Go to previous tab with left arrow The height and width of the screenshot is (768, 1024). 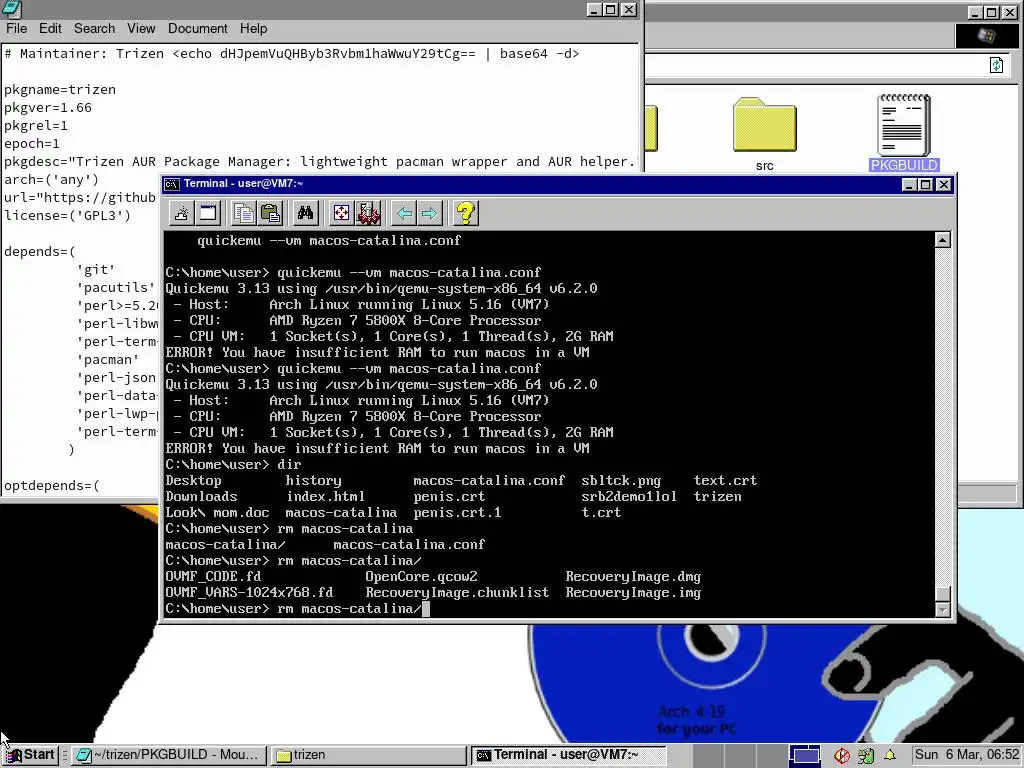(x=404, y=213)
